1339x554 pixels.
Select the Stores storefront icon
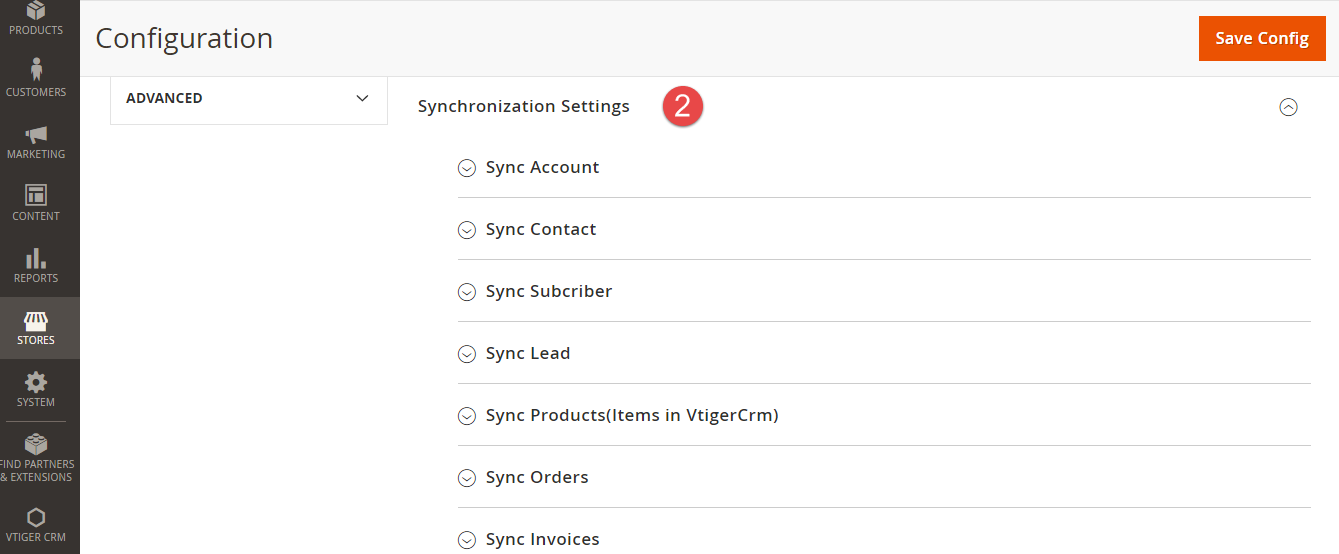tap(36, 321)
